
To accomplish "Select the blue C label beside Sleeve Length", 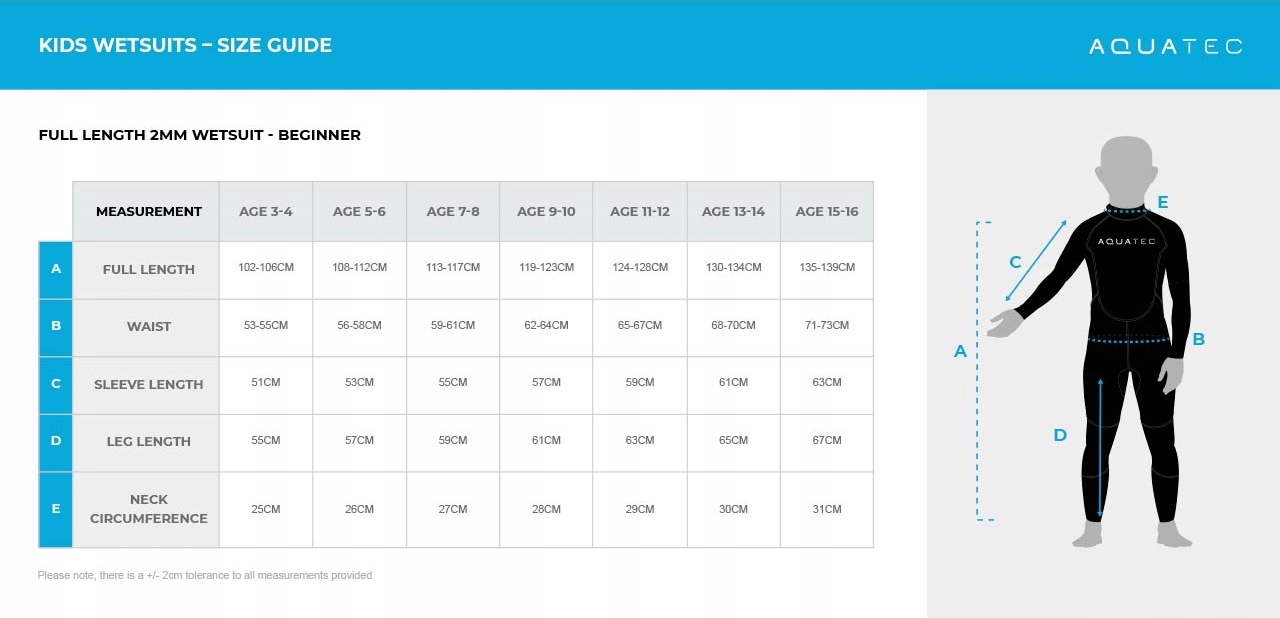I will [56, 384].
